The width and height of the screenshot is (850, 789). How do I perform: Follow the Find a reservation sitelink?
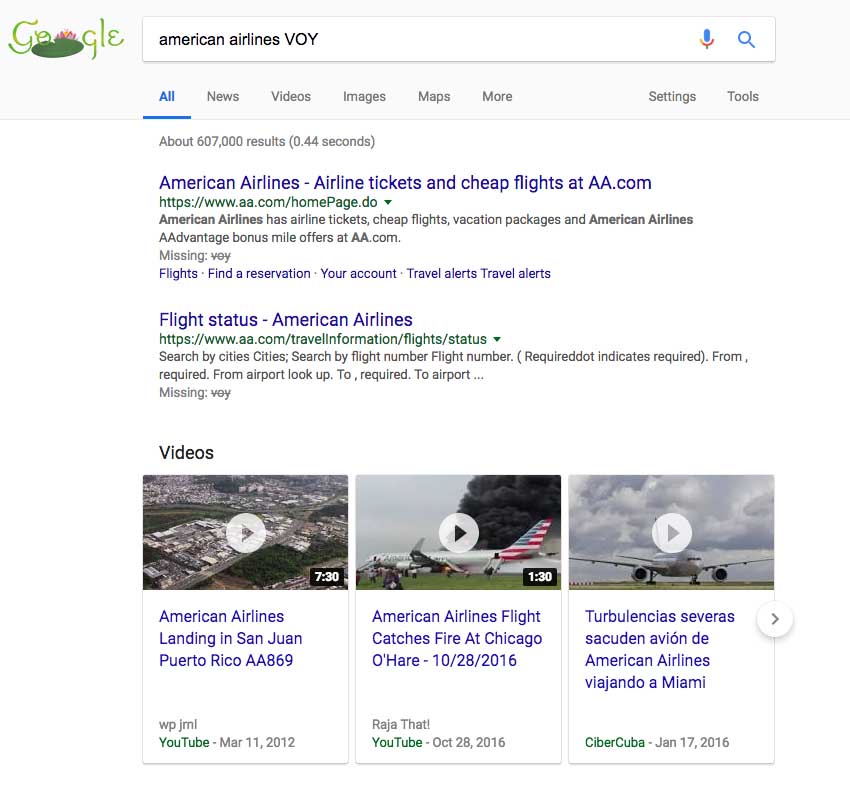coord(259,274)
